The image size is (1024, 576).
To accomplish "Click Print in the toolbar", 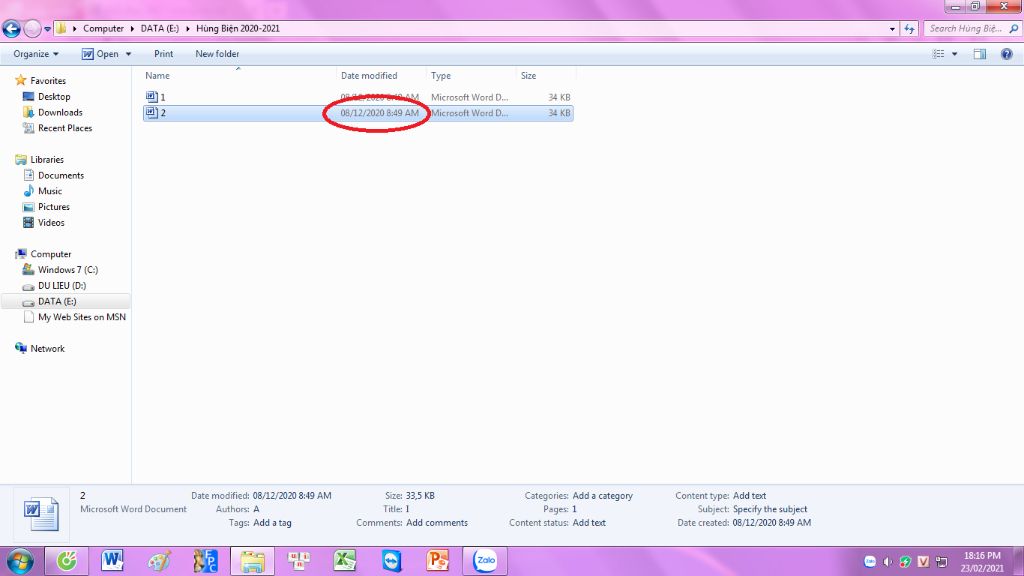I will tap(163, 54).
